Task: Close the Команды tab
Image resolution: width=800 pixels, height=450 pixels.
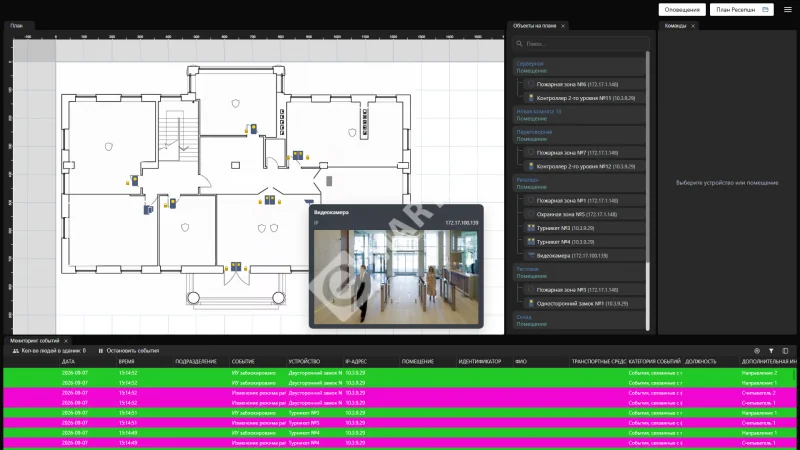Action: [x=693, y=26]
